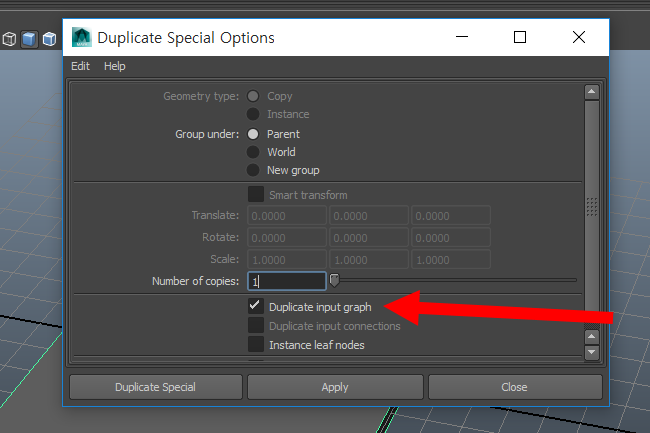Close the dialog with the X button
Screen dimensions: 650x433
click(579, 37)
